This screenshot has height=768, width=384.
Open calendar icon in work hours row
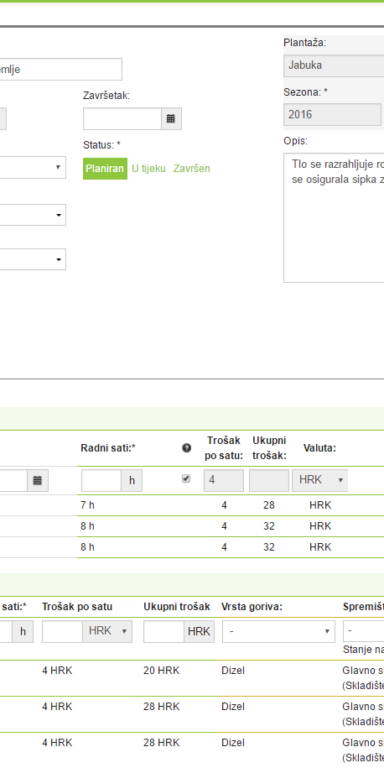click(x=37, y=480)
